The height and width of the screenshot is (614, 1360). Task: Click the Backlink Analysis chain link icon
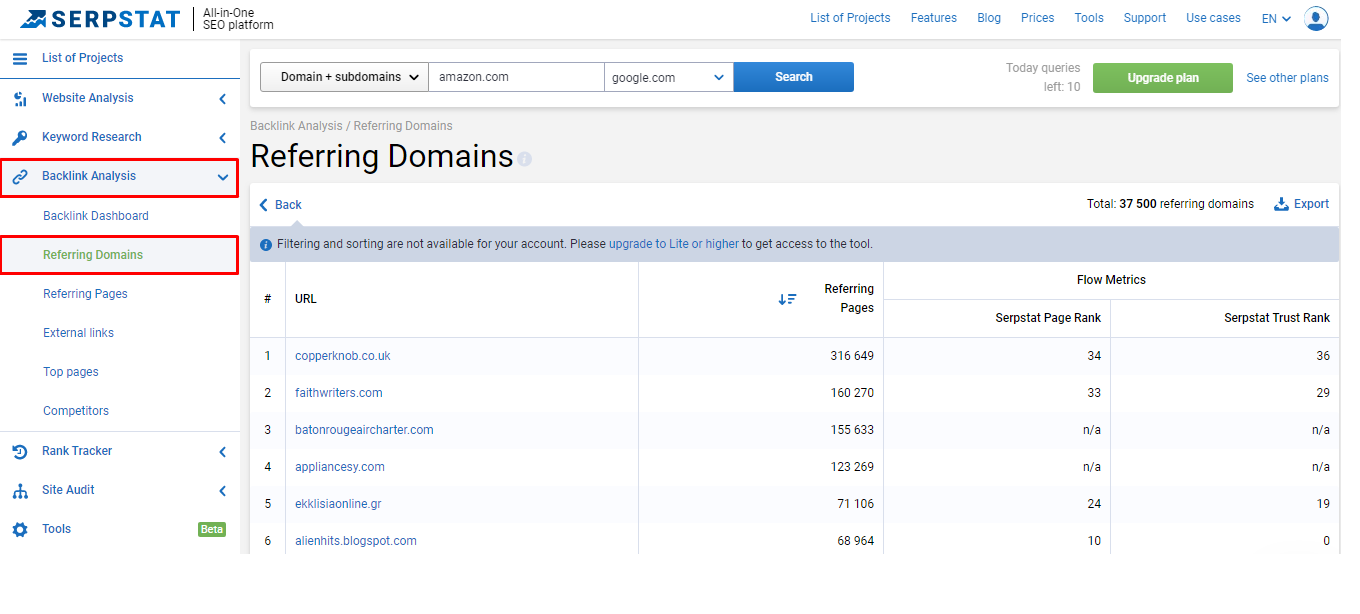coord(20,176)
